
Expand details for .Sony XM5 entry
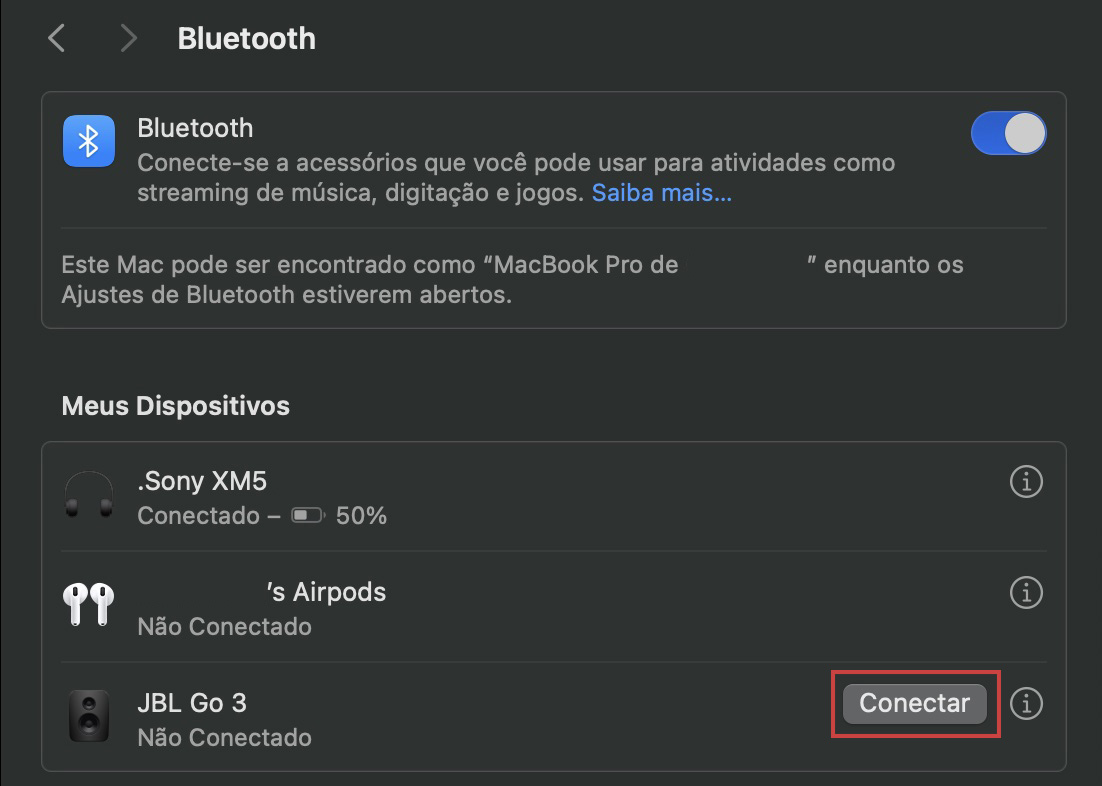1025,482
